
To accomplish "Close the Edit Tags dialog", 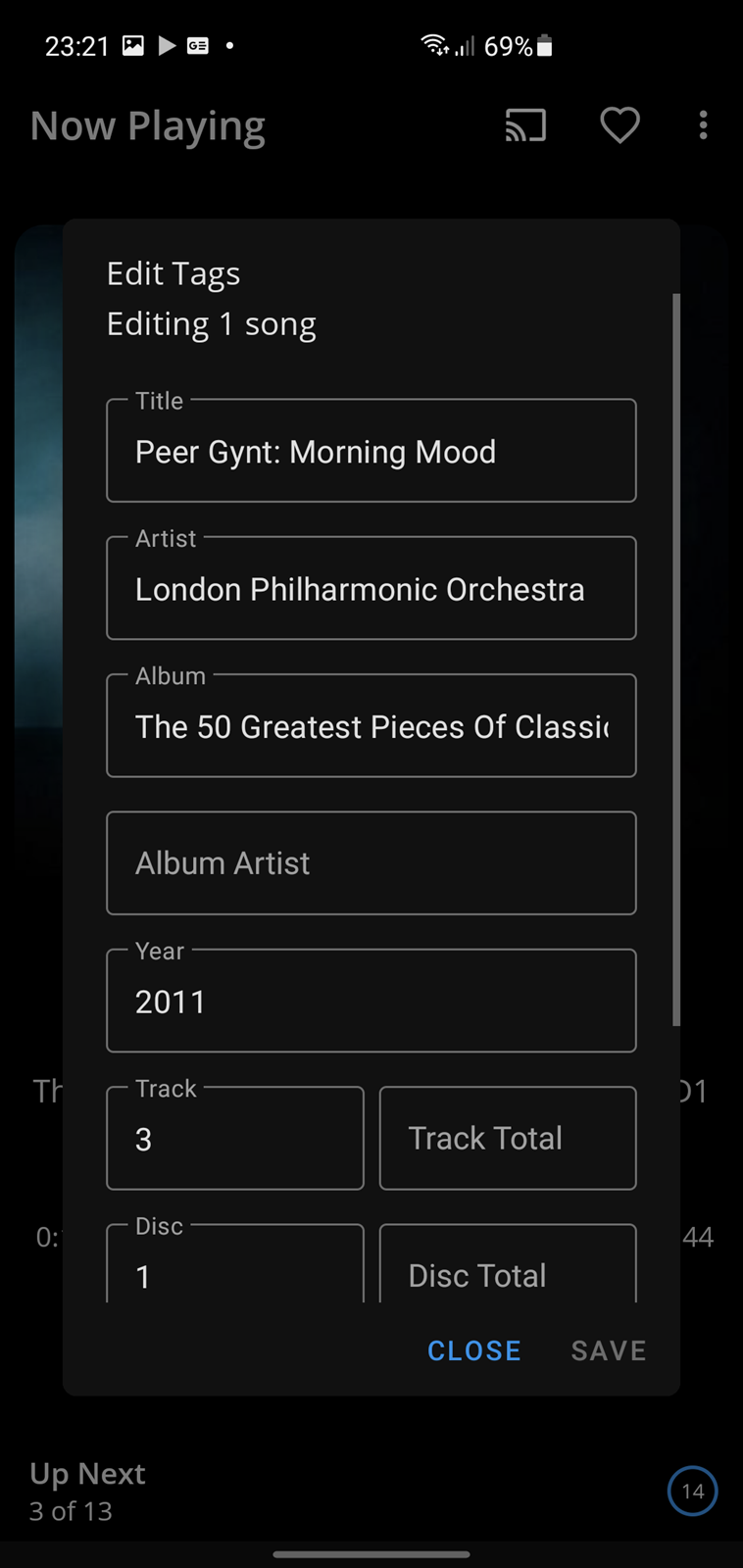I will [474, 1350].
